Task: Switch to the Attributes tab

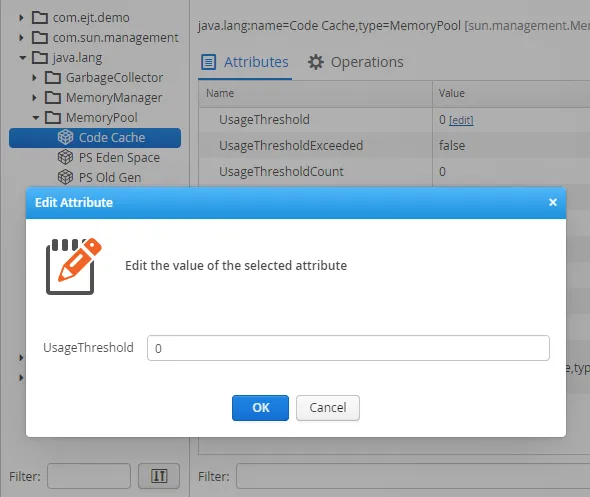Action: point(245,62)
